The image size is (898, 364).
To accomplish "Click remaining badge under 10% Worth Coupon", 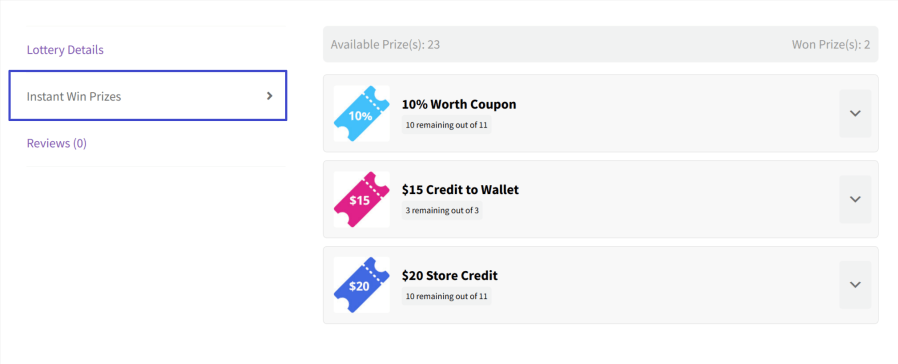I will coord(447,125).
